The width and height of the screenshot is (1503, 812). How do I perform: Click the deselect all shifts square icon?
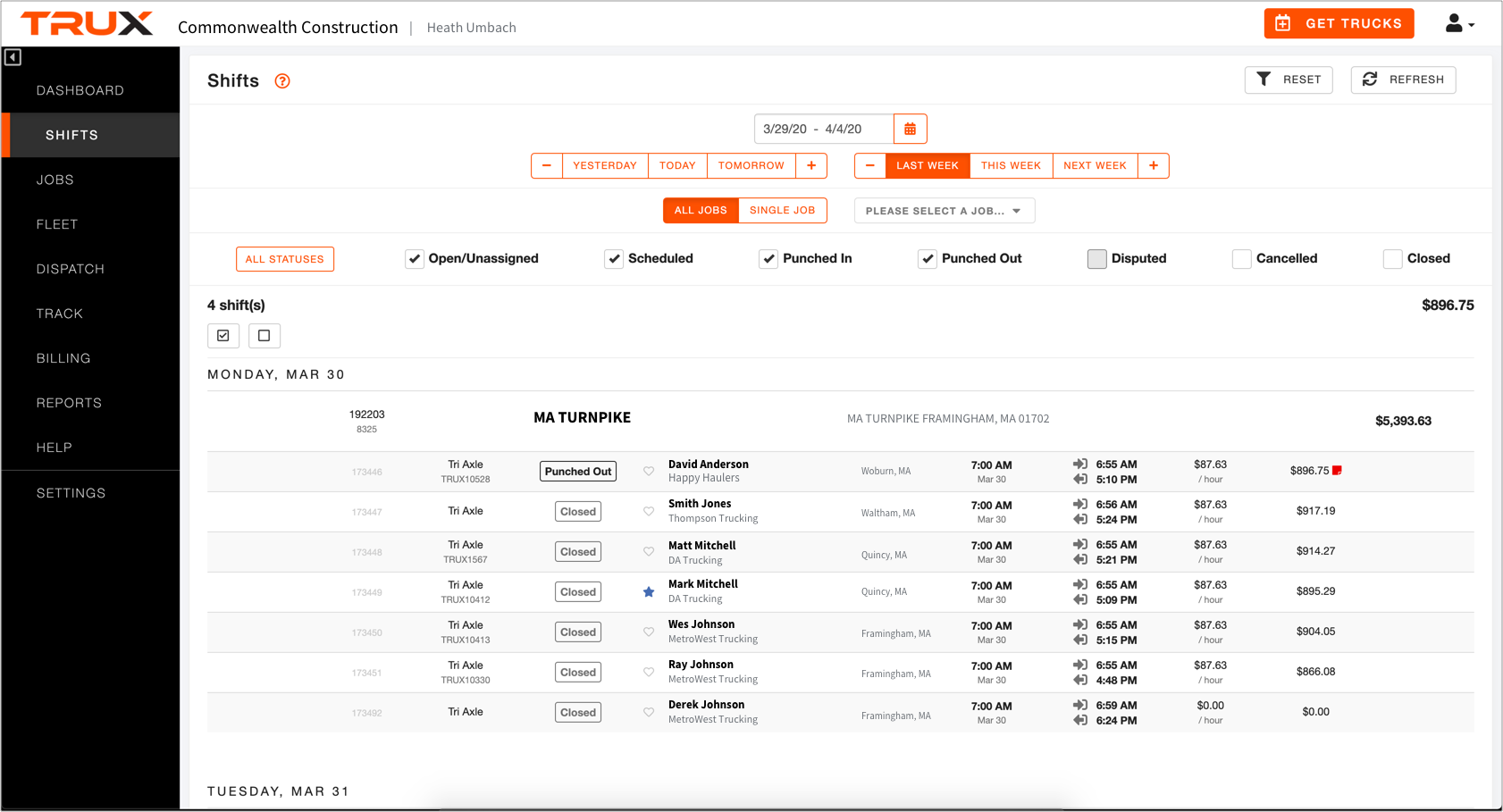(264, 336)
